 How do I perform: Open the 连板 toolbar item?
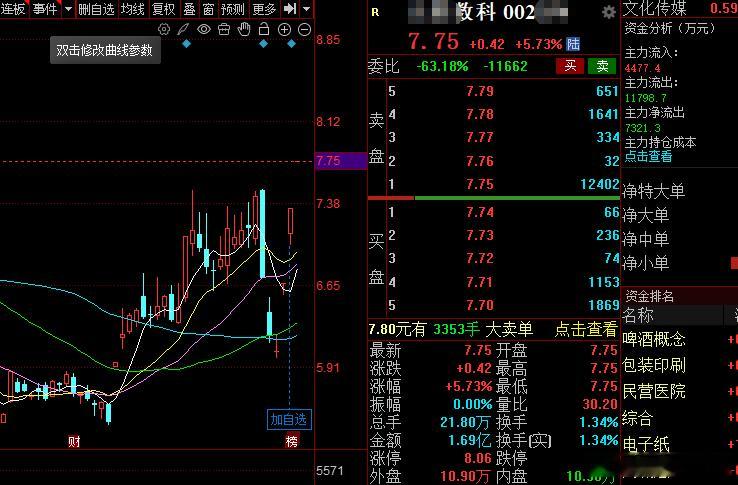13,8
